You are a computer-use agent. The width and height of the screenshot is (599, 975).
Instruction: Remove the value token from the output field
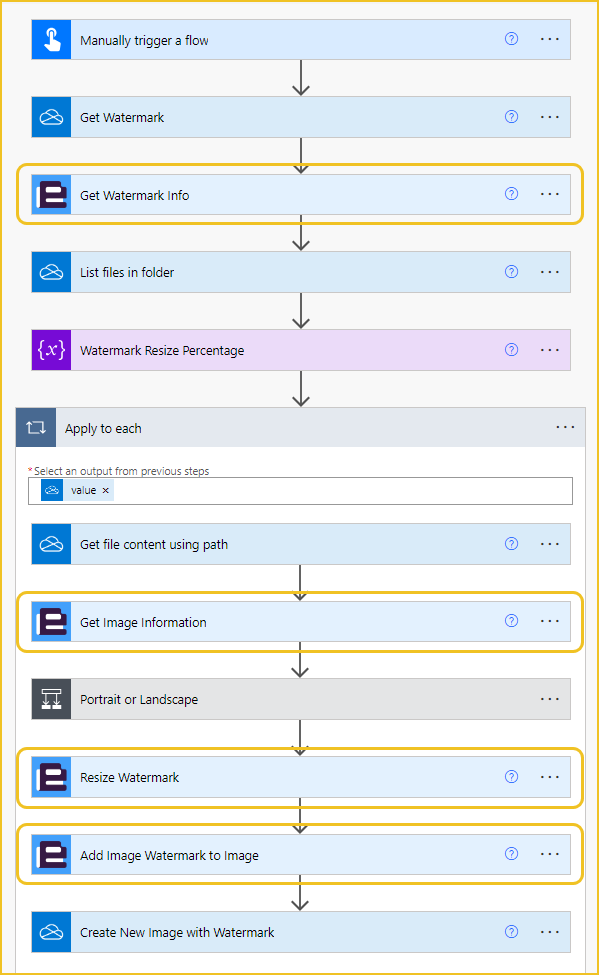[106, 491]
